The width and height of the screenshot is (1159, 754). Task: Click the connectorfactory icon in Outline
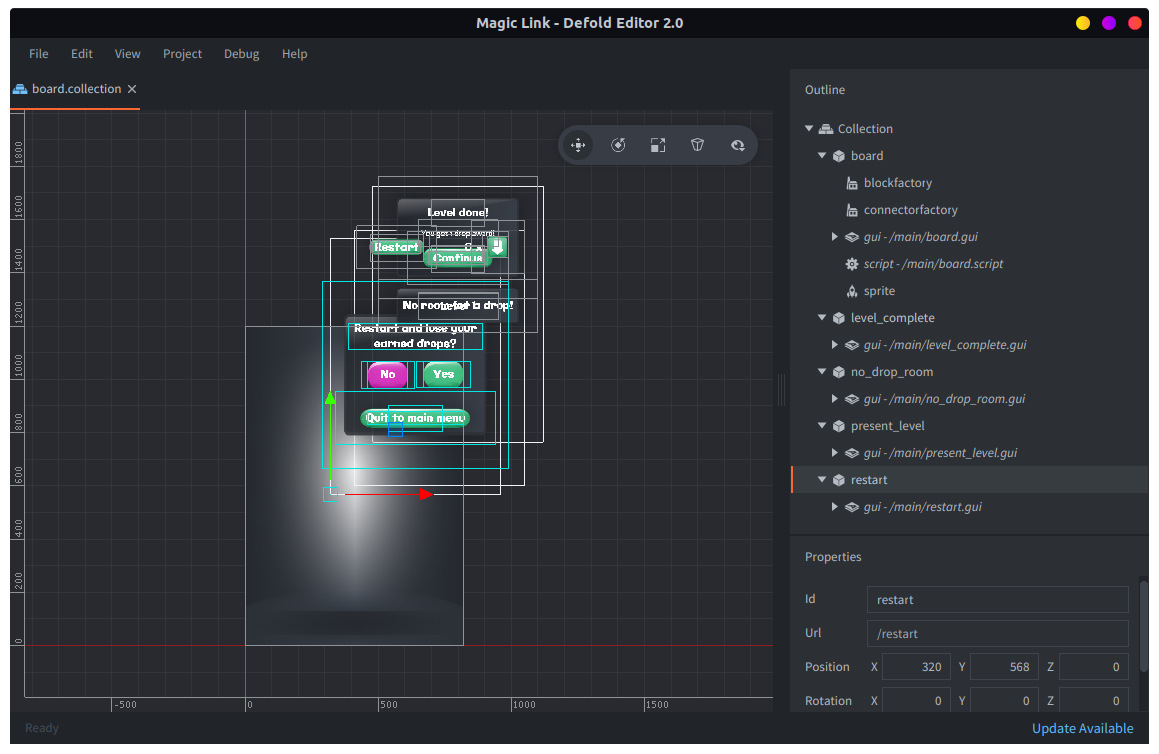pos(852,210)
